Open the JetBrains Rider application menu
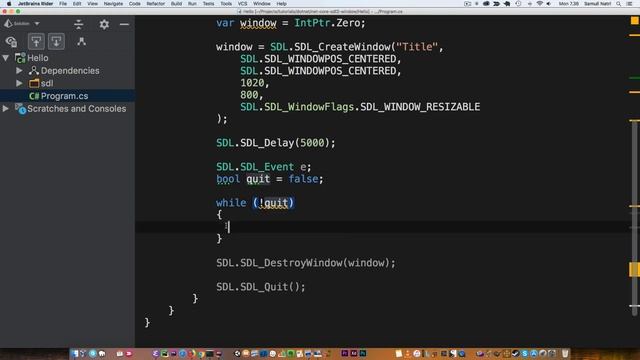 [x=35, y=4]
